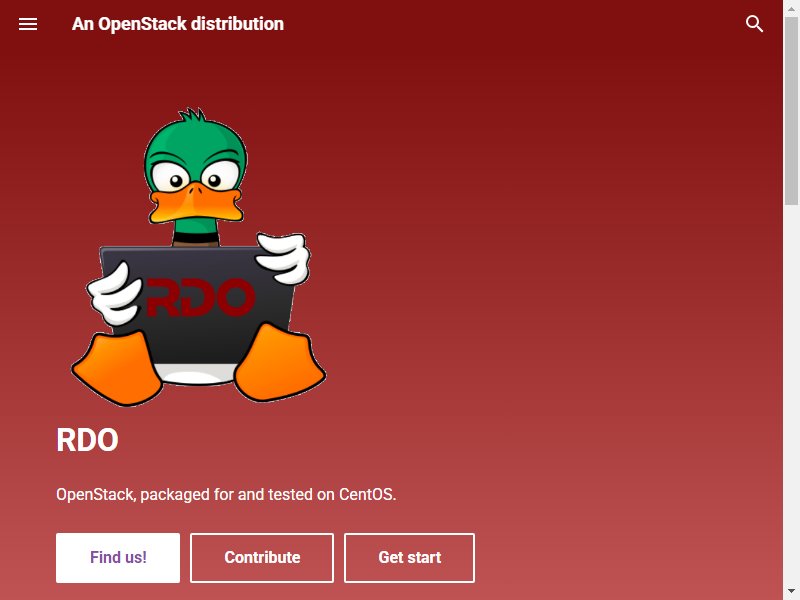Click the white gloved hand on laptop's left
The image size is (800, 600).
click(x=115, y=294)
